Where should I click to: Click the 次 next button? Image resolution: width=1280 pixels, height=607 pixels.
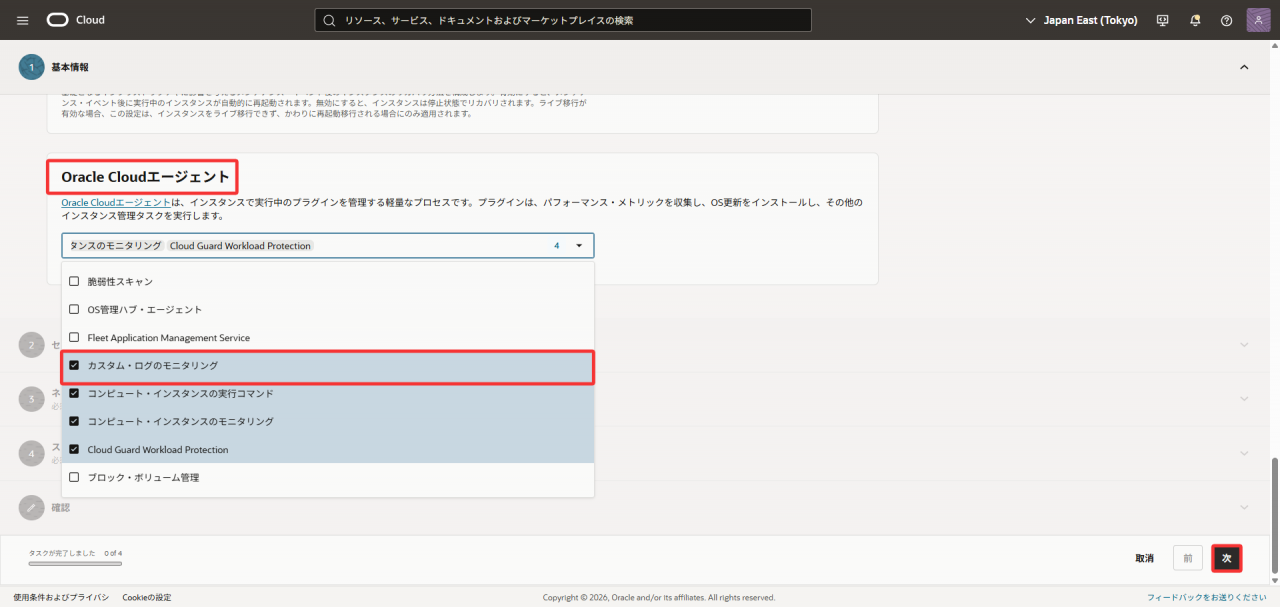tap(1227, 558)
